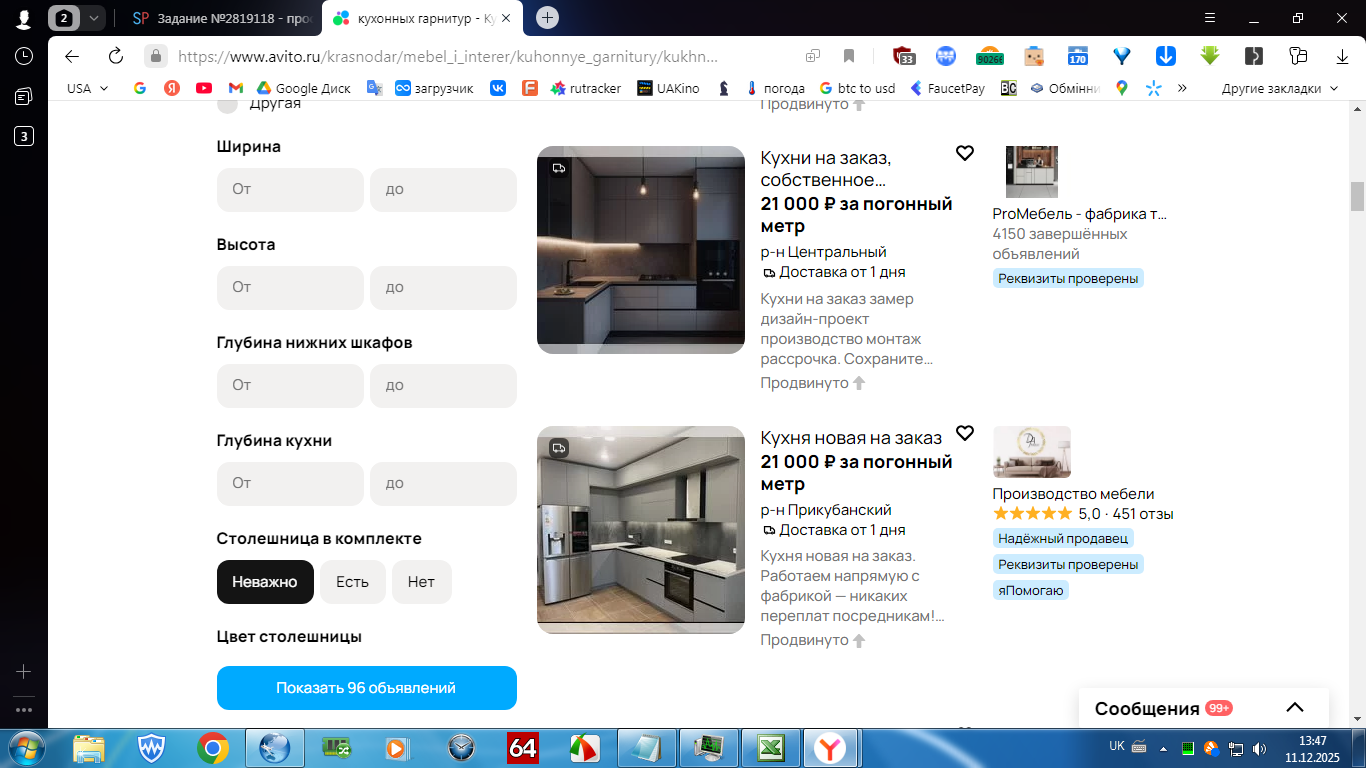Open seller 'ProМебель - фабрика' link
The width and height of the screenshot is (1366, 768).
1079,214
